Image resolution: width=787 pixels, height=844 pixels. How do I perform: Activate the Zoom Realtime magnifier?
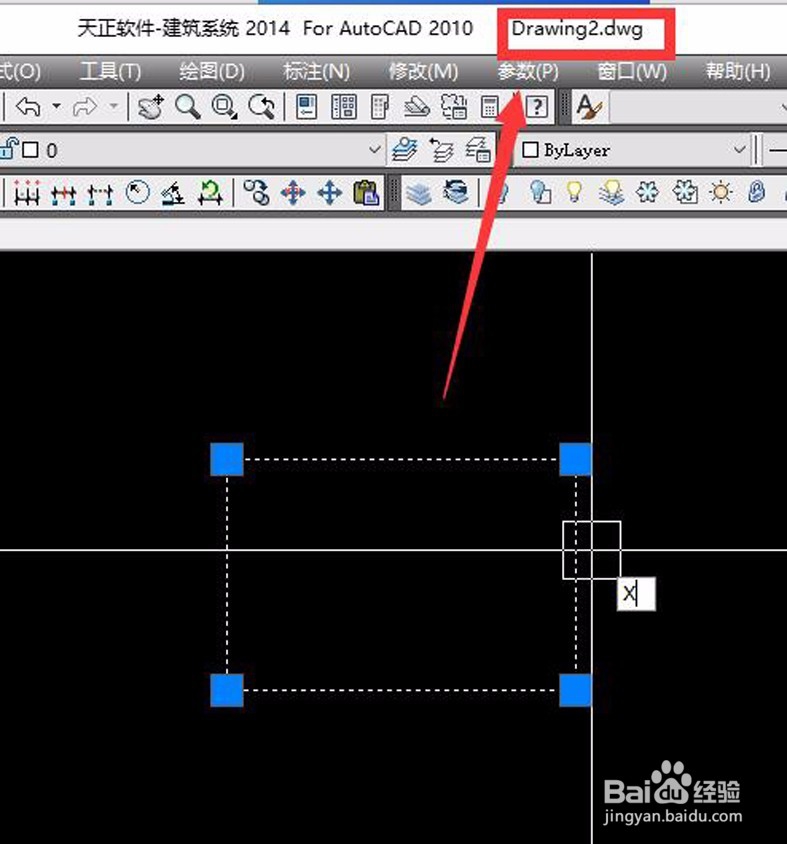(x=187, y=107)
